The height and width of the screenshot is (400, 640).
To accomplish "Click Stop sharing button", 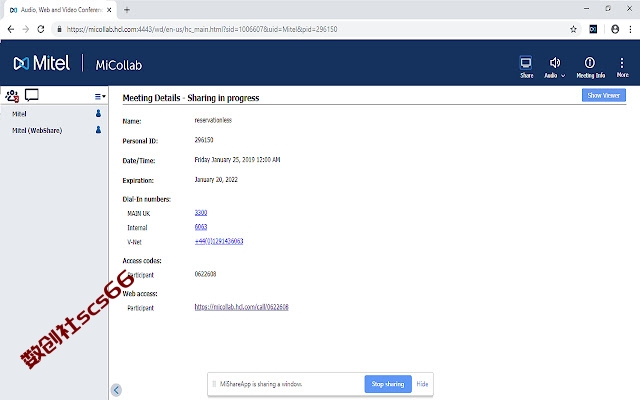I will (388, 384).
